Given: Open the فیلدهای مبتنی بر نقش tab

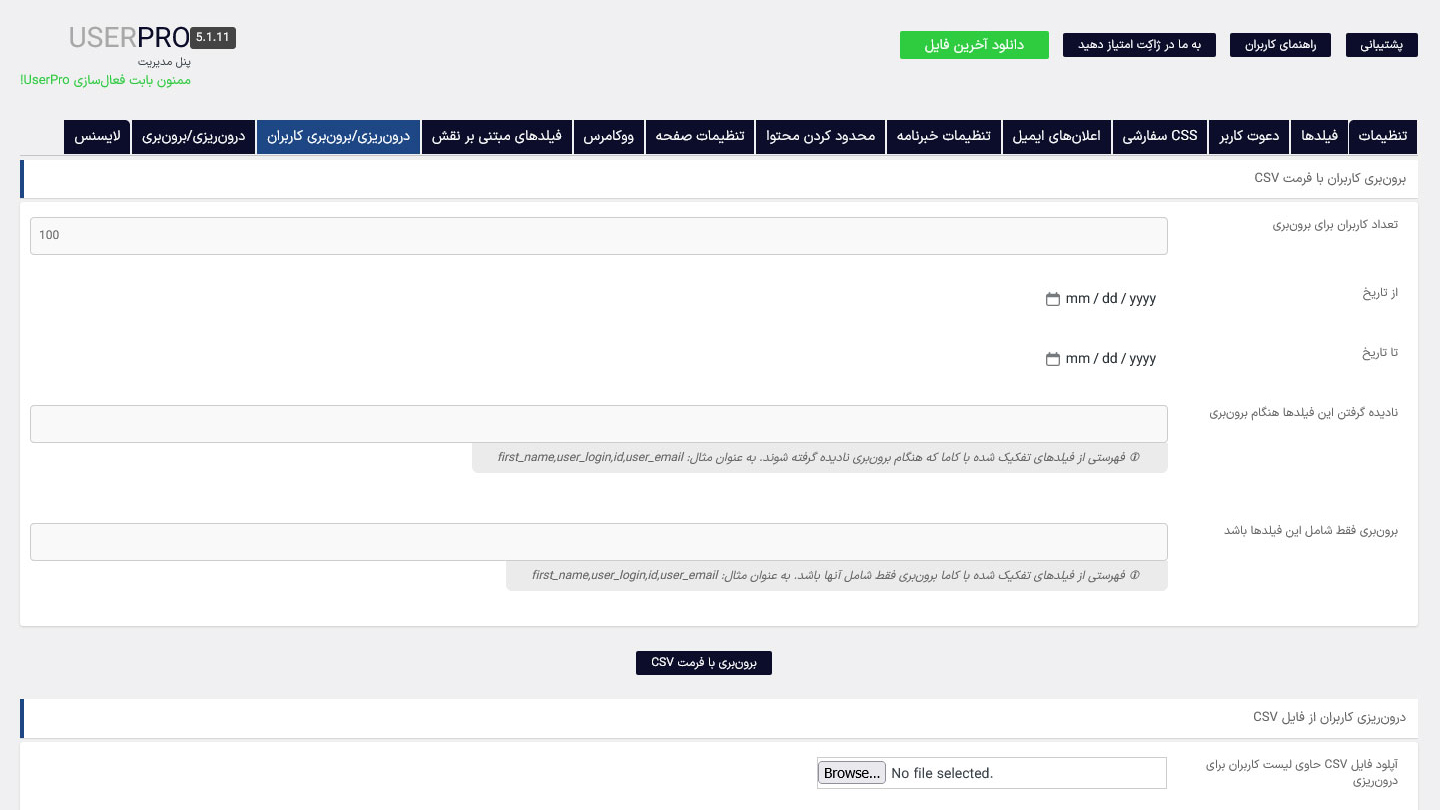Looking at the screenshot, I should [497, 137].
